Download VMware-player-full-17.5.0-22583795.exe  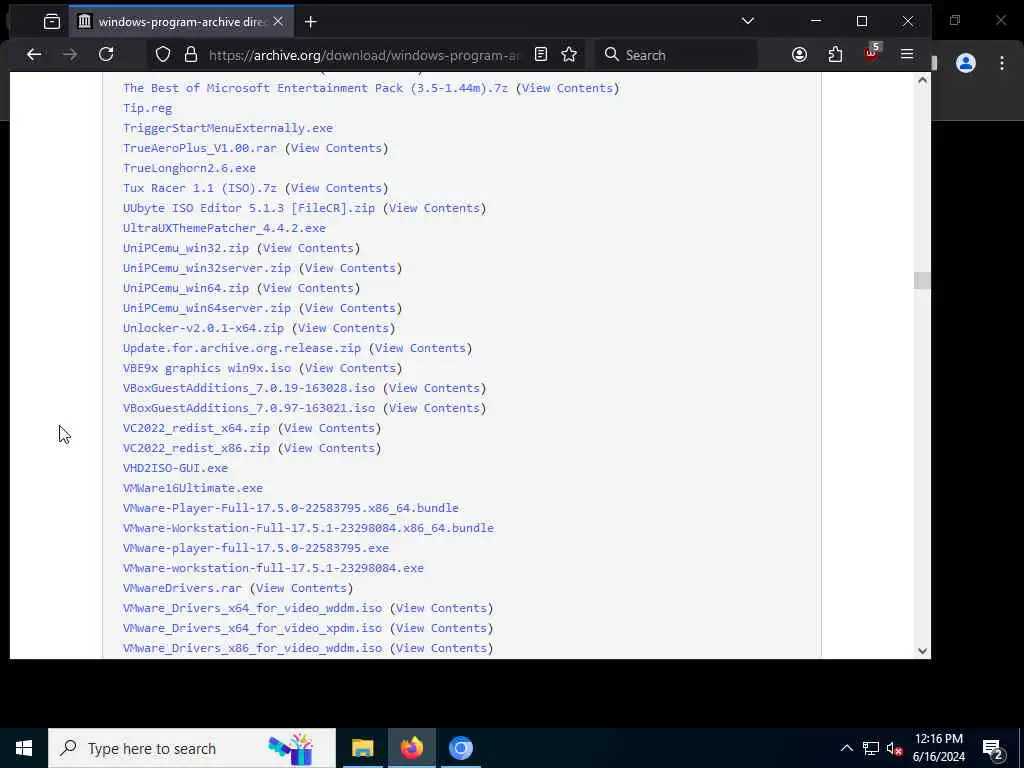coord(256,548)
